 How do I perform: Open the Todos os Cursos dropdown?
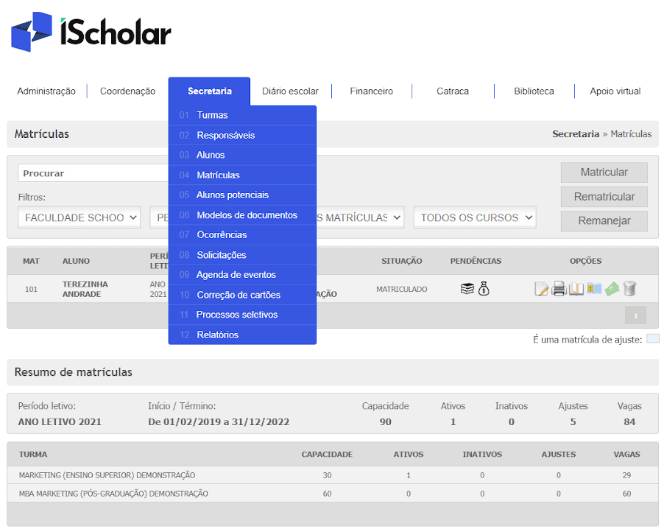pyautogui.click(x=475, y=217)
